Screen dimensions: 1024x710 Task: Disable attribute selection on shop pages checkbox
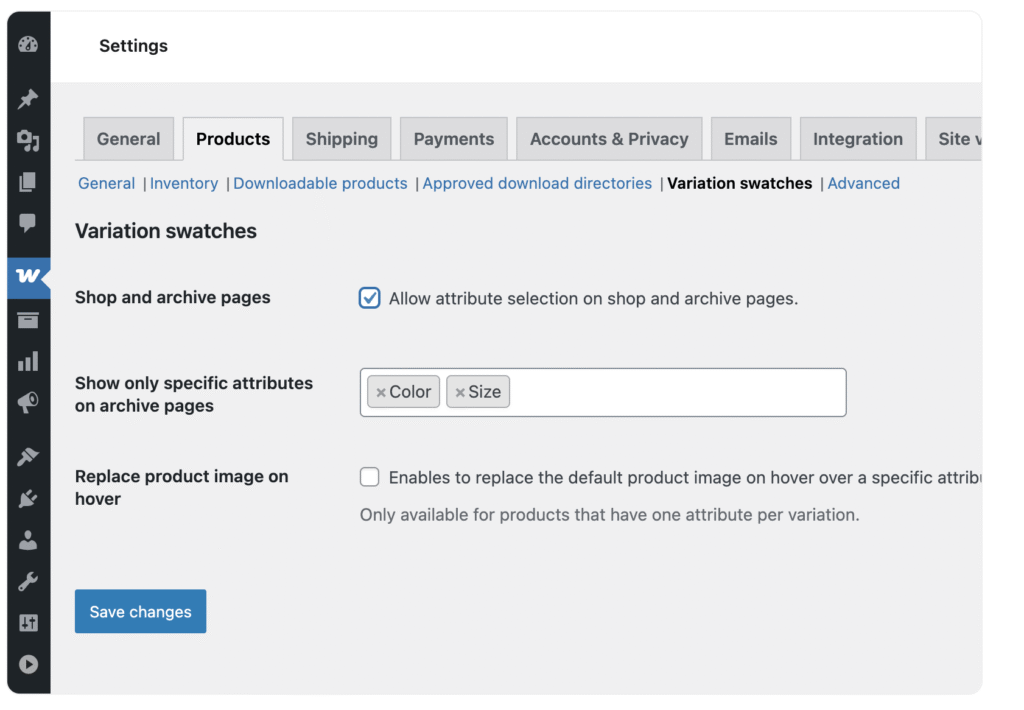point(370,298)
